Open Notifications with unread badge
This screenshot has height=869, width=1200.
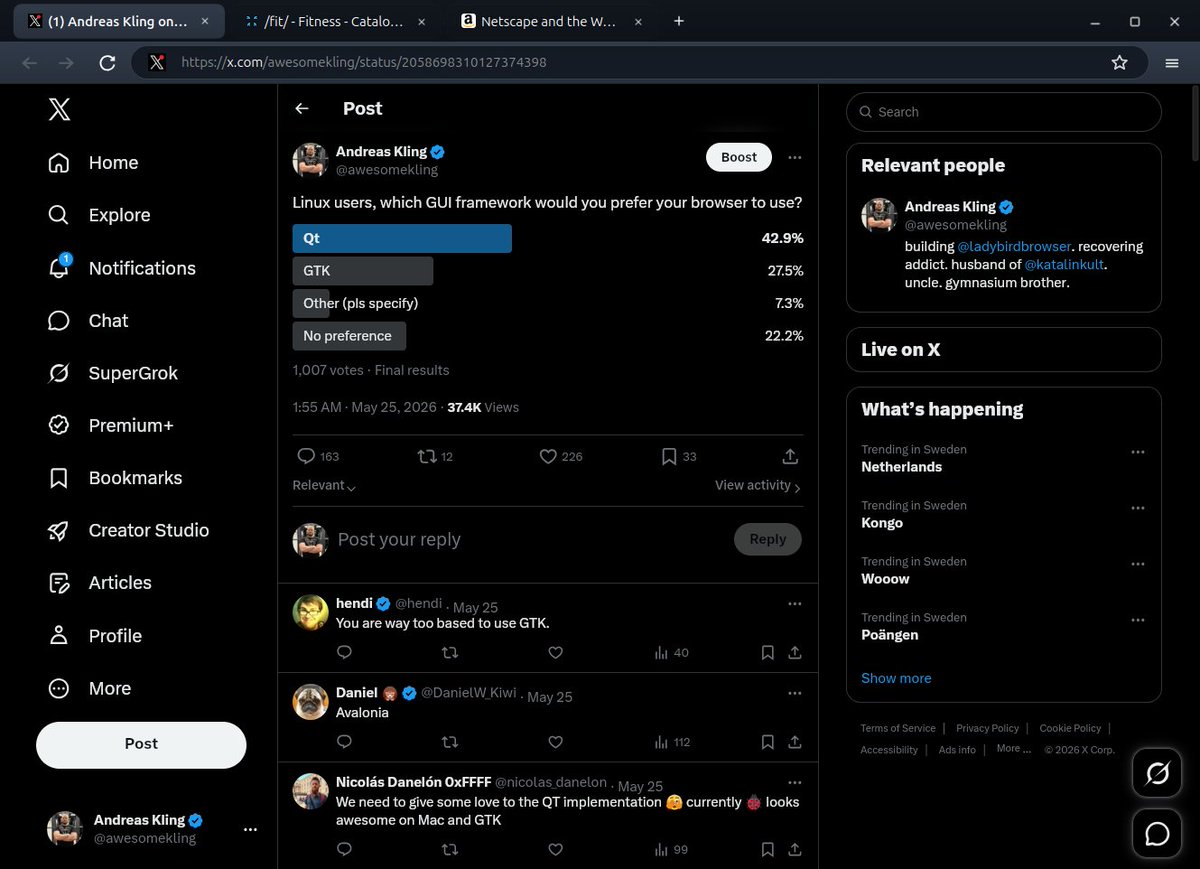[122, 268]
